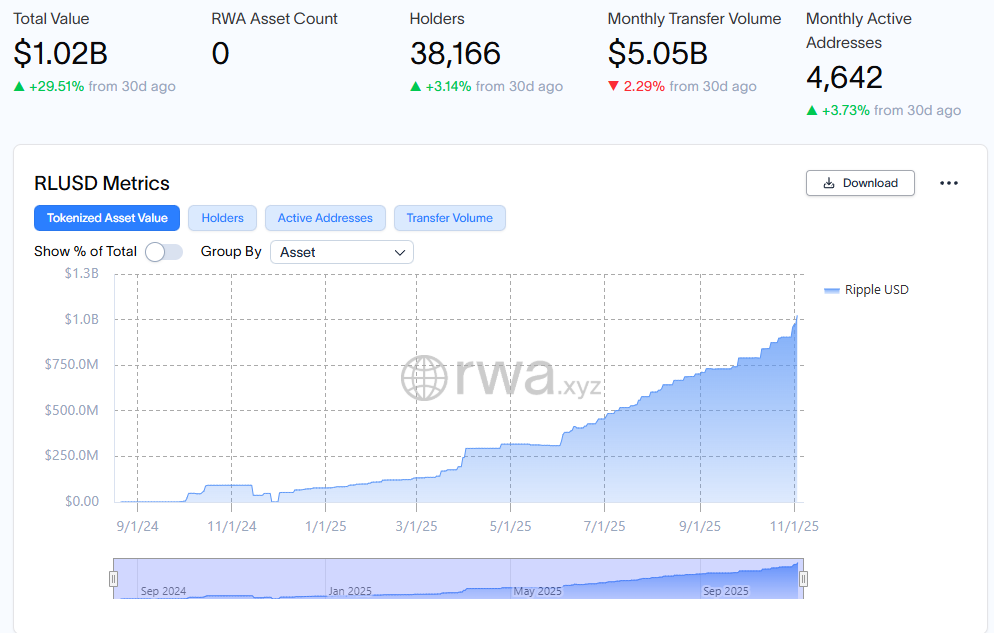This screenshot has height=633, width=994.
Task: Select the Tokenized Asset Value tab
Action: tap(106, 218)
